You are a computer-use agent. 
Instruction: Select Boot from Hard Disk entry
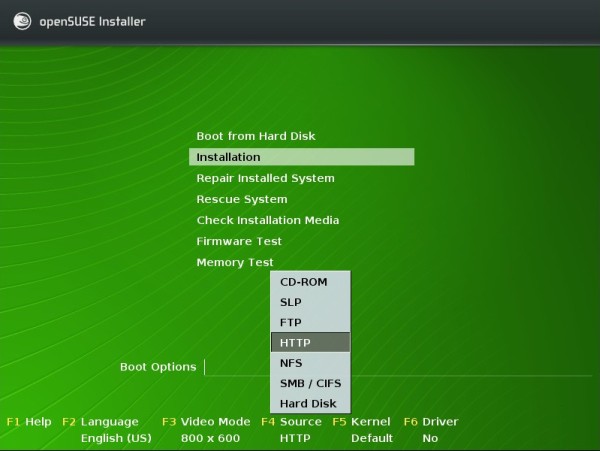point(256,136)
